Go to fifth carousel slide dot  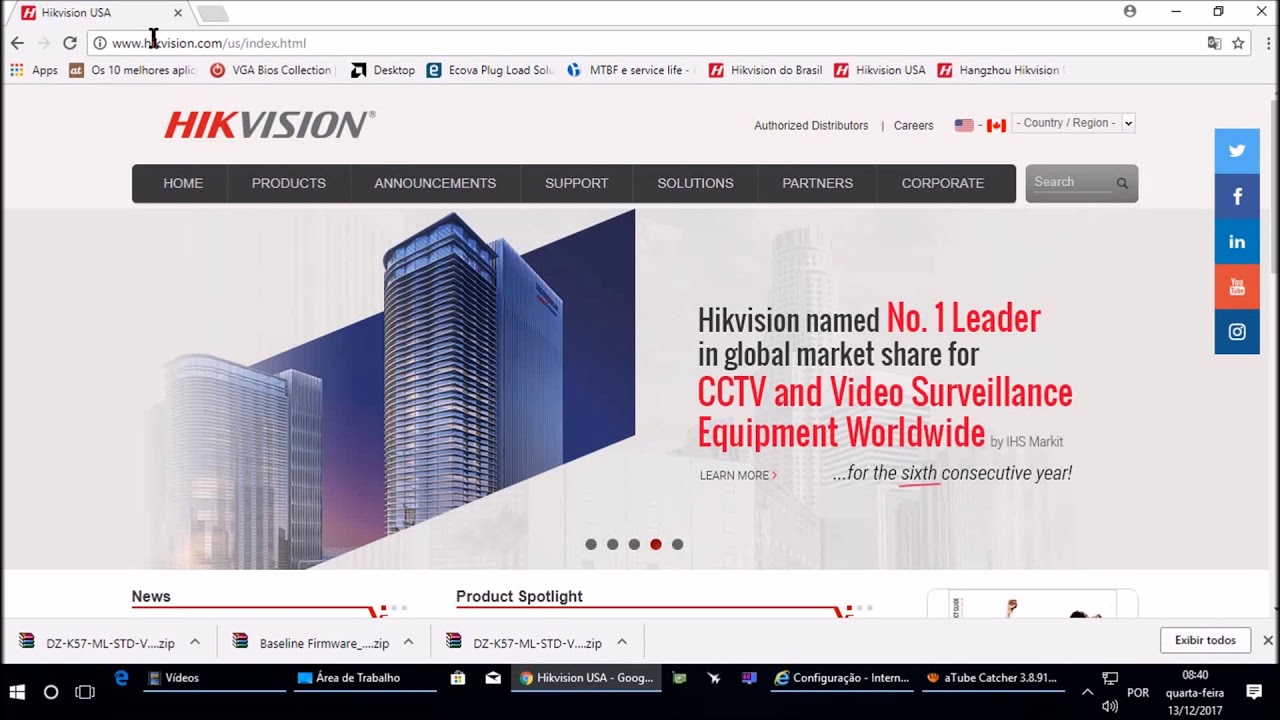point(678,544)
